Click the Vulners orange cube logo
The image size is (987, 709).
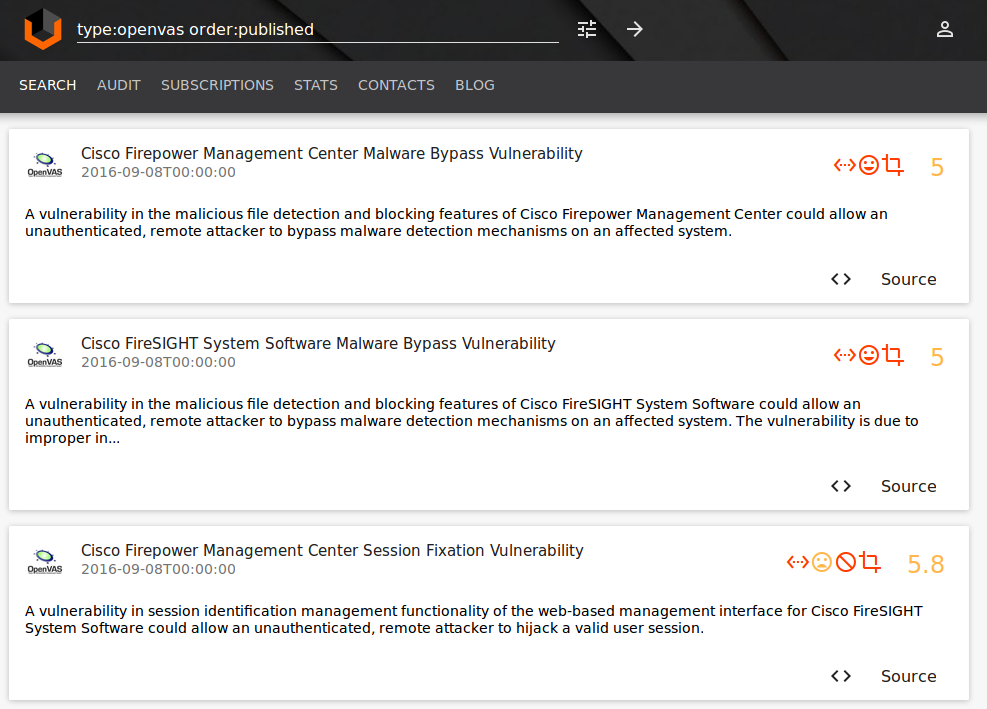pos(43,29)
